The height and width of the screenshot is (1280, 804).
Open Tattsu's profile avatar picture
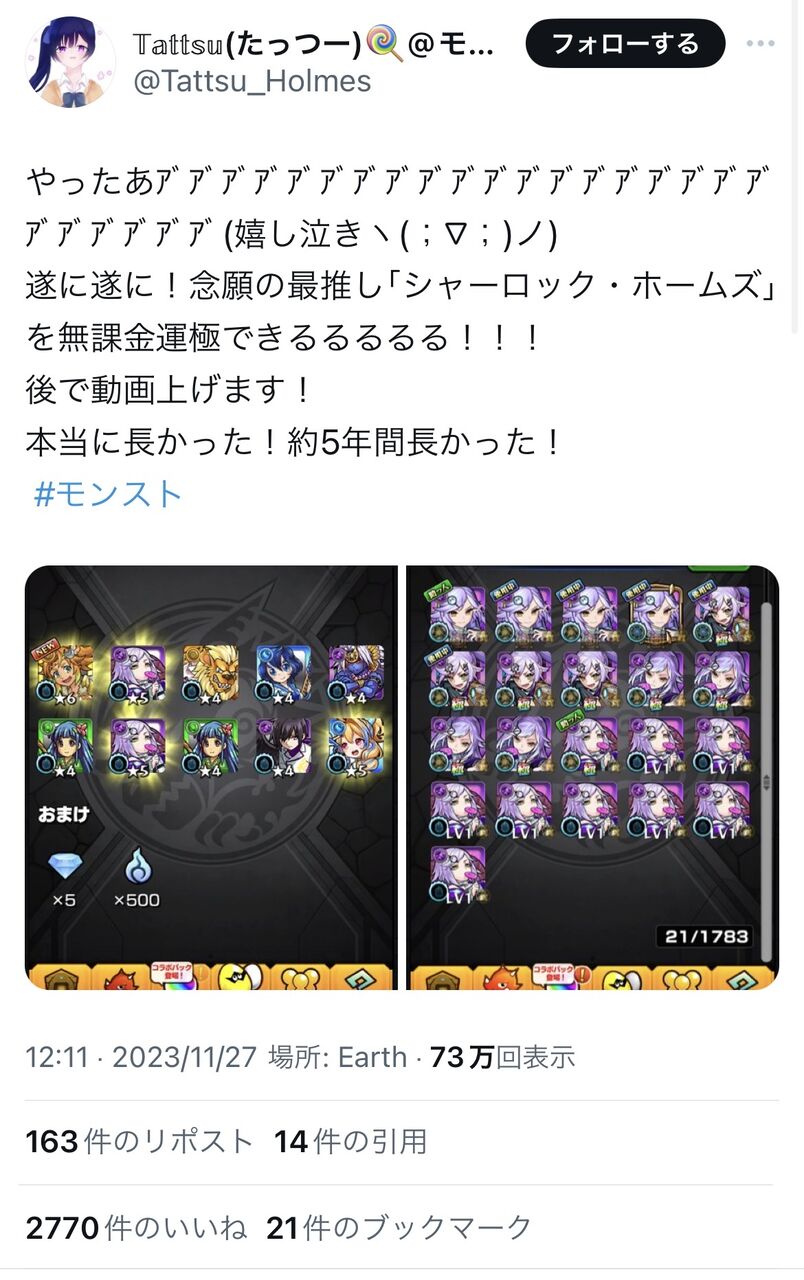click(x=70, y=61)
